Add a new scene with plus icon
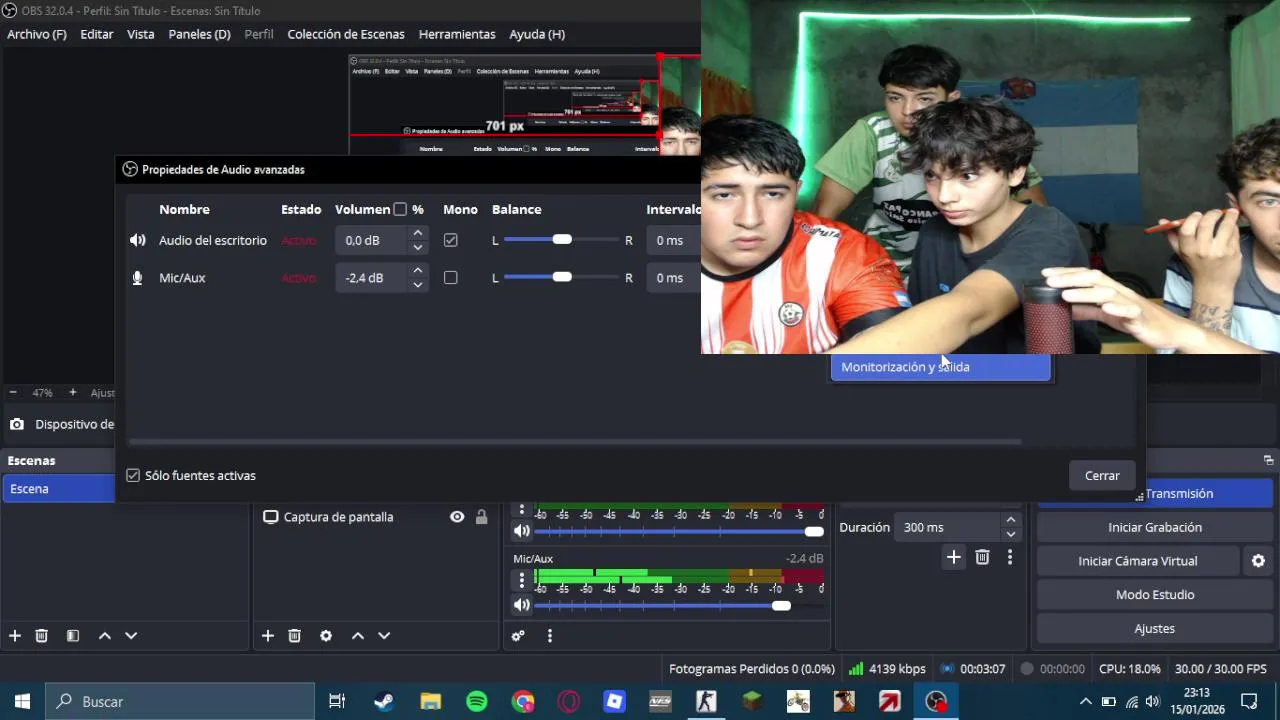The height and width of the screenshot is (720, 1280). tap(15, 636)
